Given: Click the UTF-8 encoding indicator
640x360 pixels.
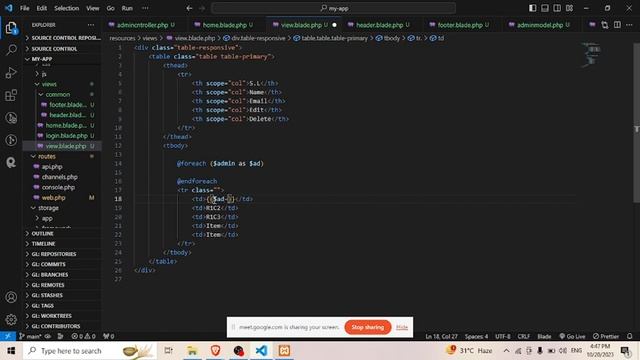Looking at the screenshot, I should (x=502, y=336).
